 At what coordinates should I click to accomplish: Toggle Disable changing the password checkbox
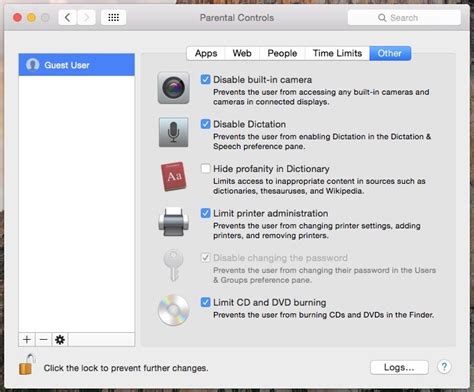(x=205, y=258)
